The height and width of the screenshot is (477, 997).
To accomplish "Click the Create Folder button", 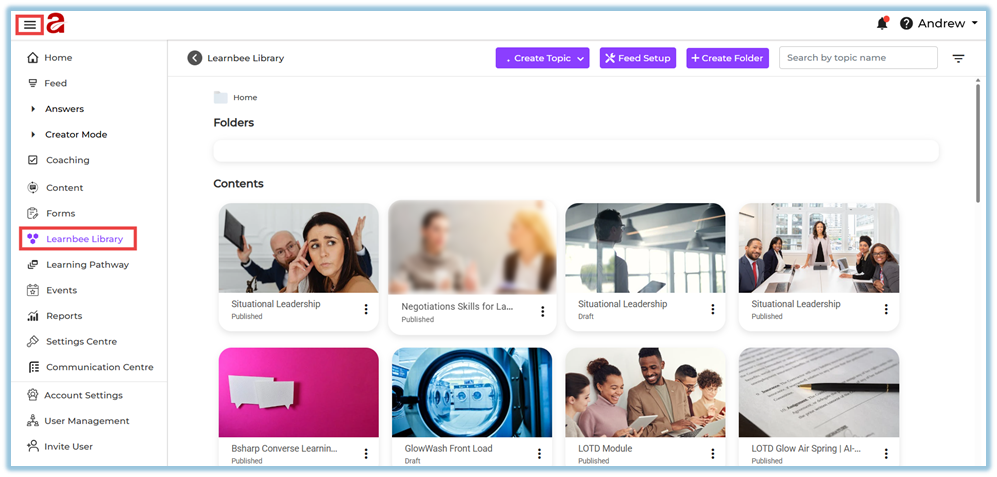I will coord(727,58).
